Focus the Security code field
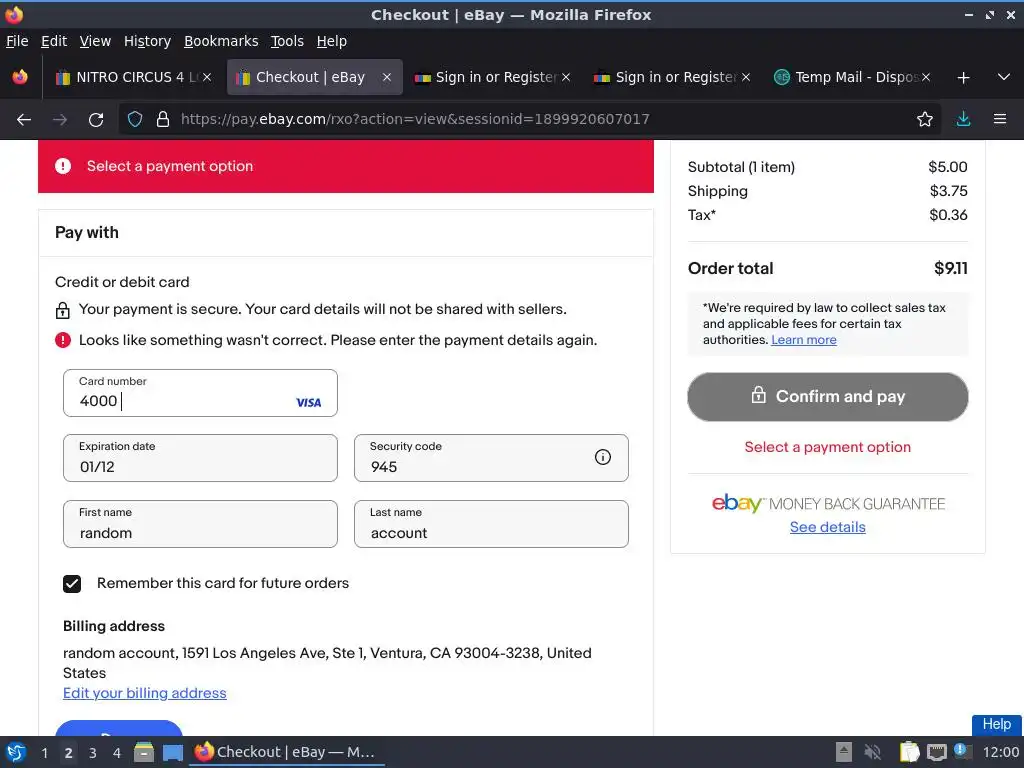The width and height of the screenshot is (1024, 768). pos(491,458)
